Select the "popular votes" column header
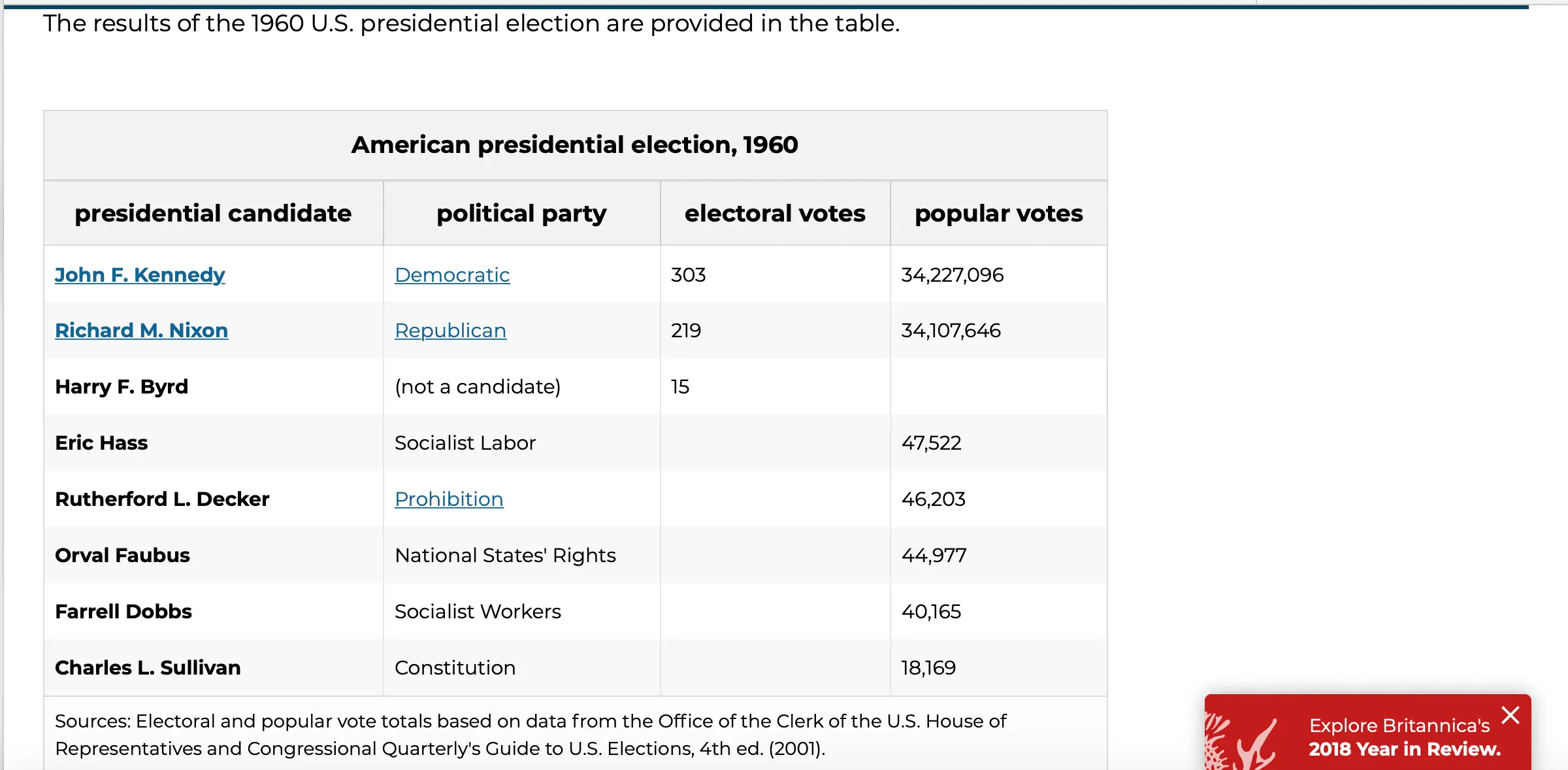 (998, 214)
